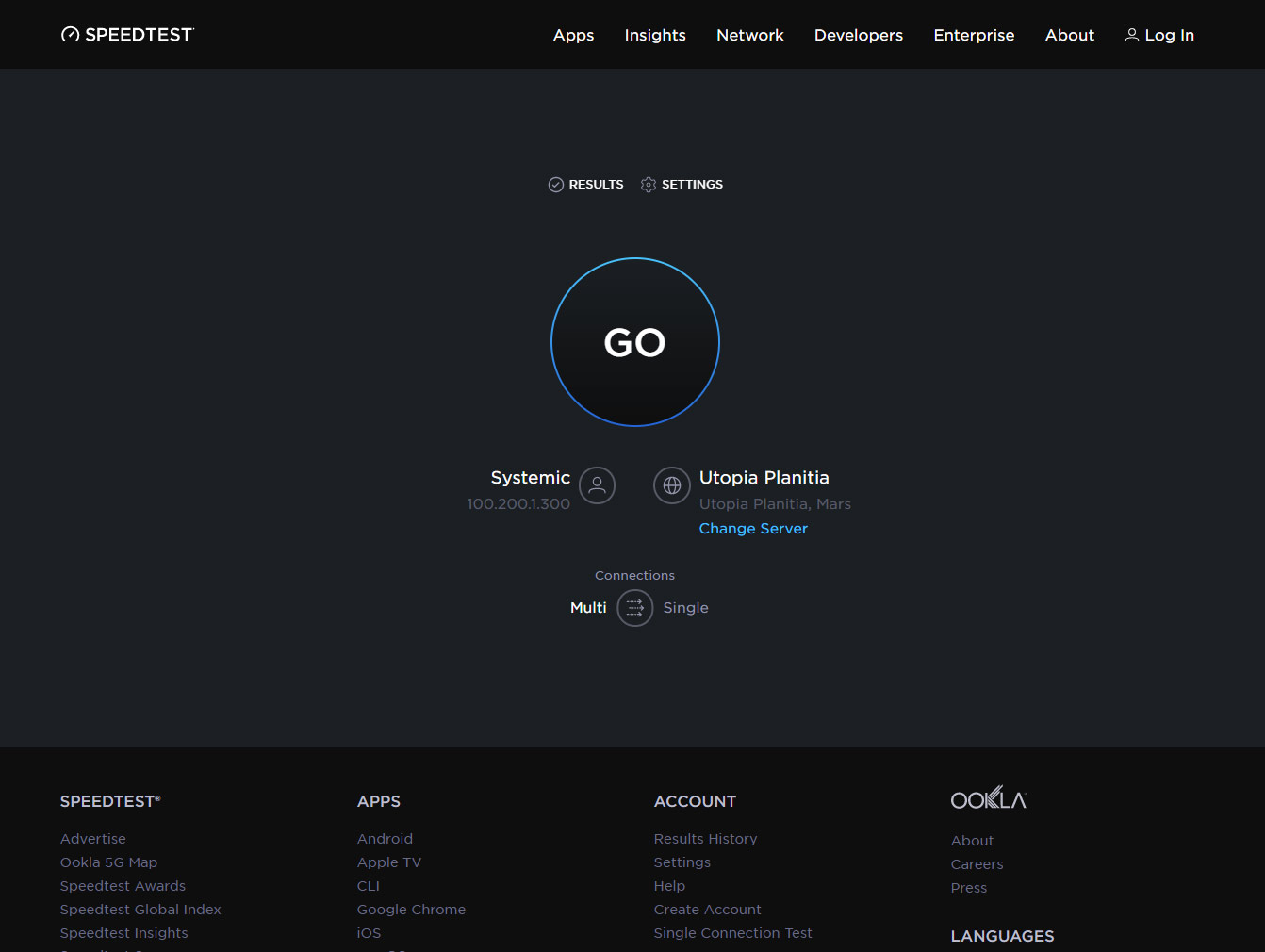Open the Settings gear icon
This screenshot has width=1265, height=952.
pos(649,185)
